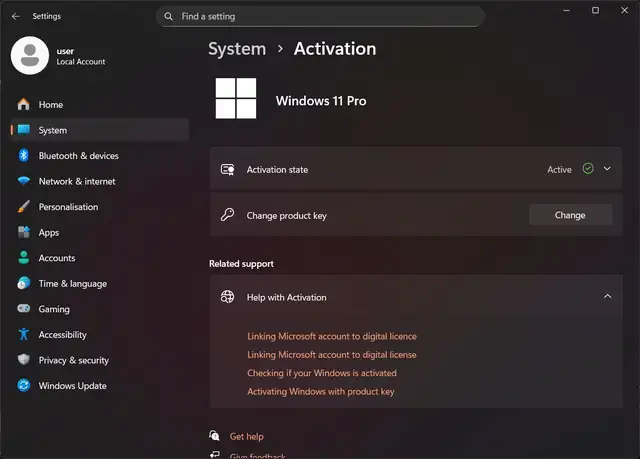Go to Network & internet settings
This screenshot has height=459, width=640.
100,181
